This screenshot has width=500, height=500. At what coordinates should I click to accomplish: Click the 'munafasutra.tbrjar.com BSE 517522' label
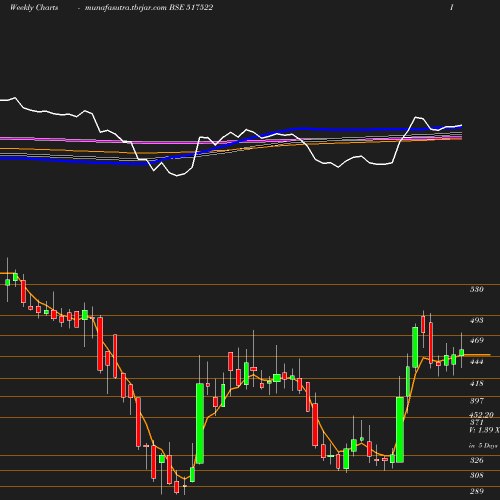pos(149,7)
